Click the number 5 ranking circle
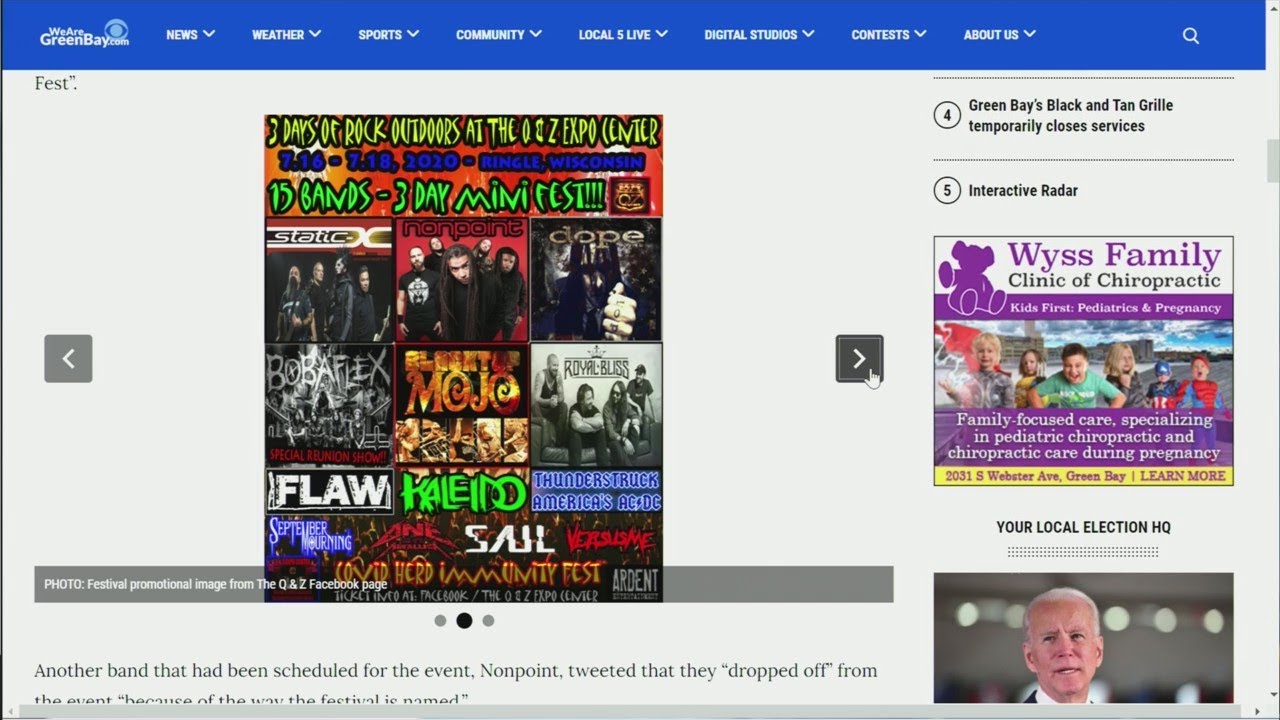The height and width of the screenshot is (720, 1280). point(947,190)
